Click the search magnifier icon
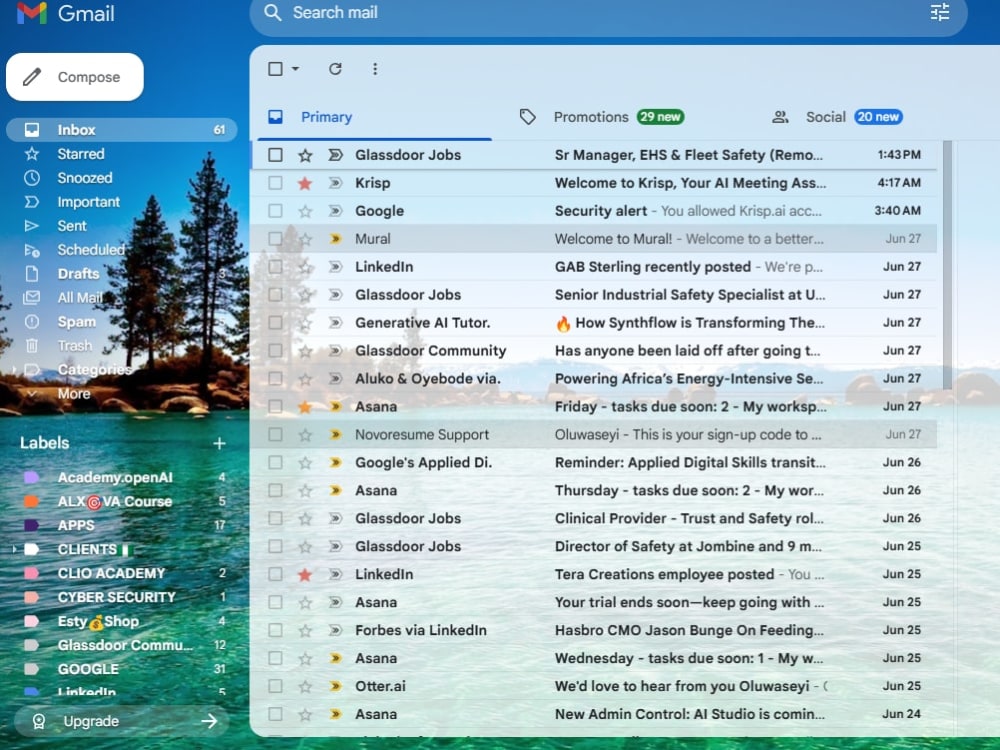 pyautogui.click(x=273, y=13)
